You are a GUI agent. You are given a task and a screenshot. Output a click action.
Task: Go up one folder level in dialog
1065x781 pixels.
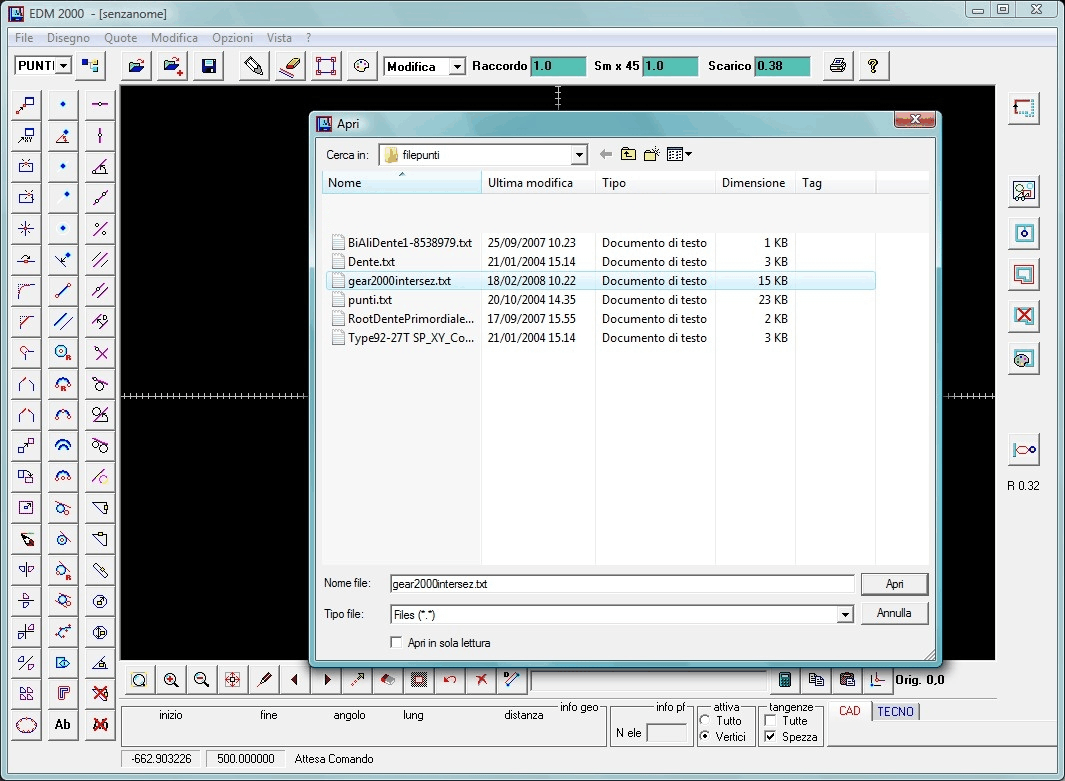coord(628,155)
